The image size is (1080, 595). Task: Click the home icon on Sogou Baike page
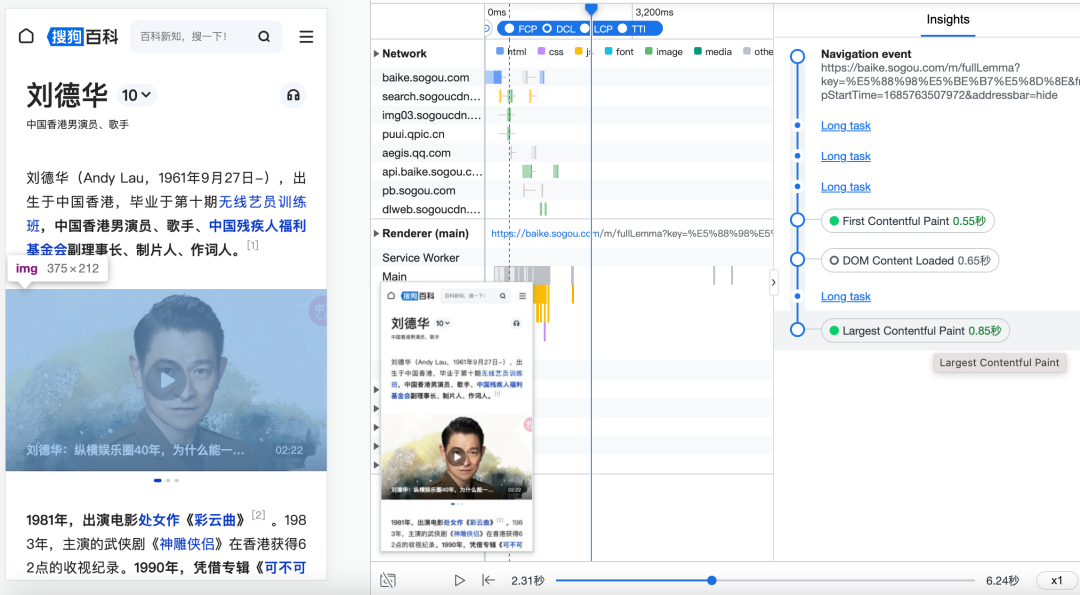26,36
